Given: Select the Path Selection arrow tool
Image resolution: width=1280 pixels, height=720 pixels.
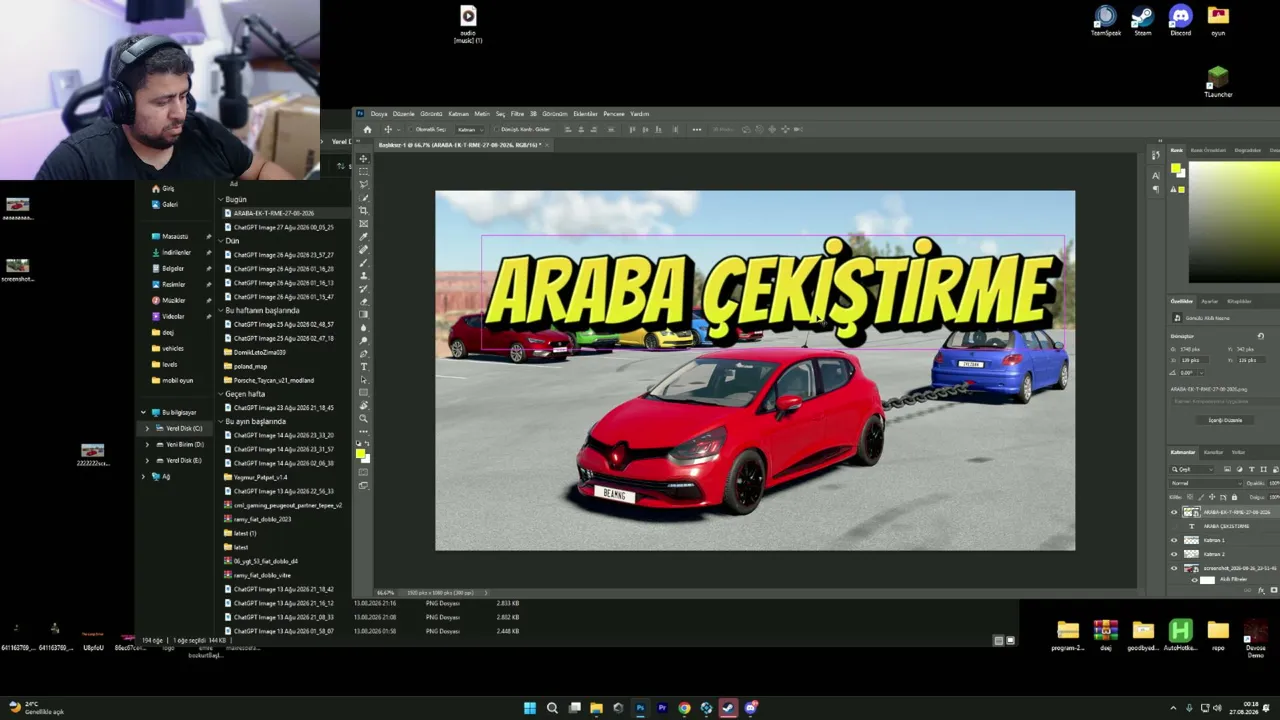Looking at the screenshot, I should [x=363, y=380].
